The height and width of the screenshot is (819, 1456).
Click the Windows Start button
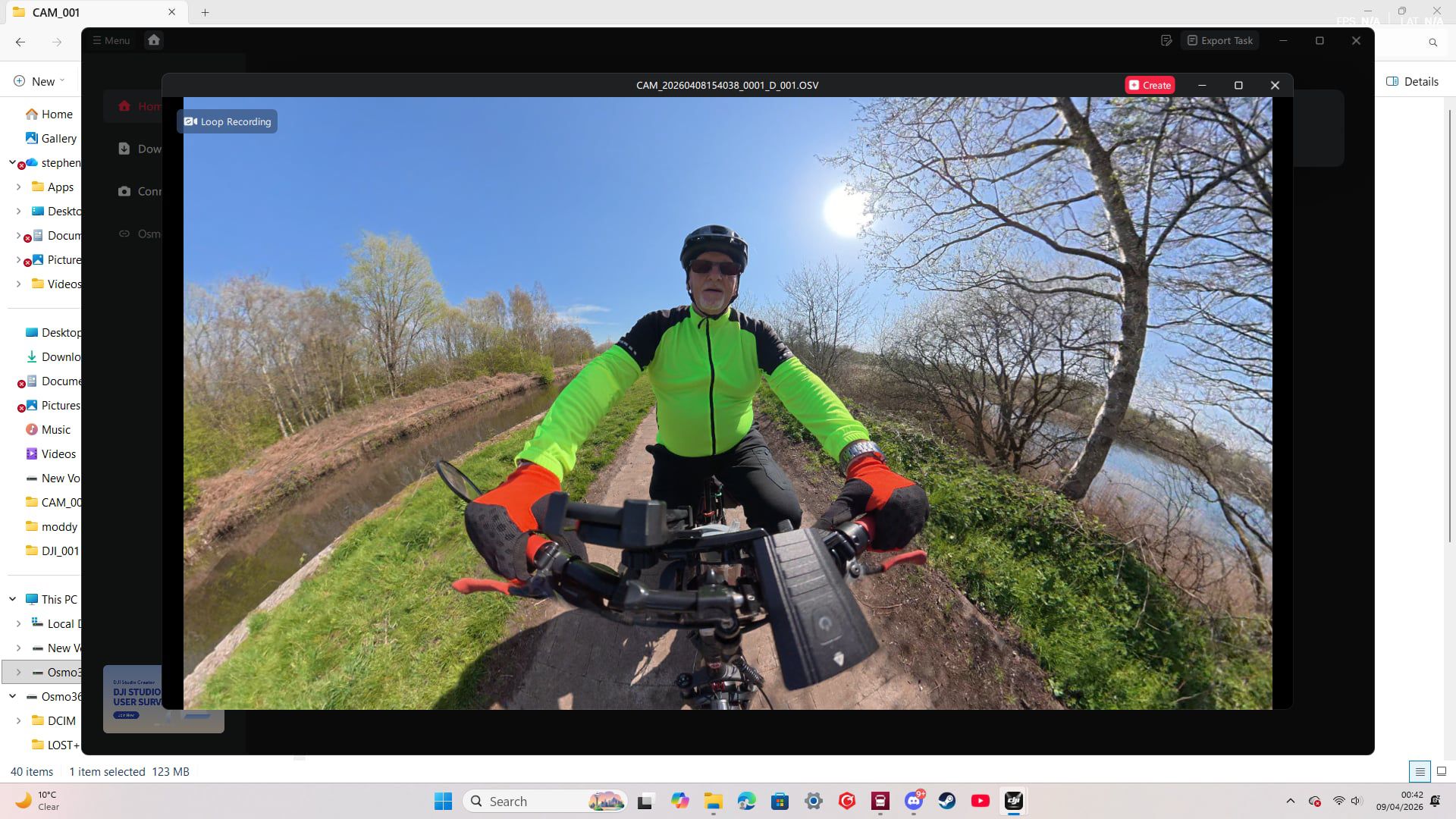(x=444, y=801)
